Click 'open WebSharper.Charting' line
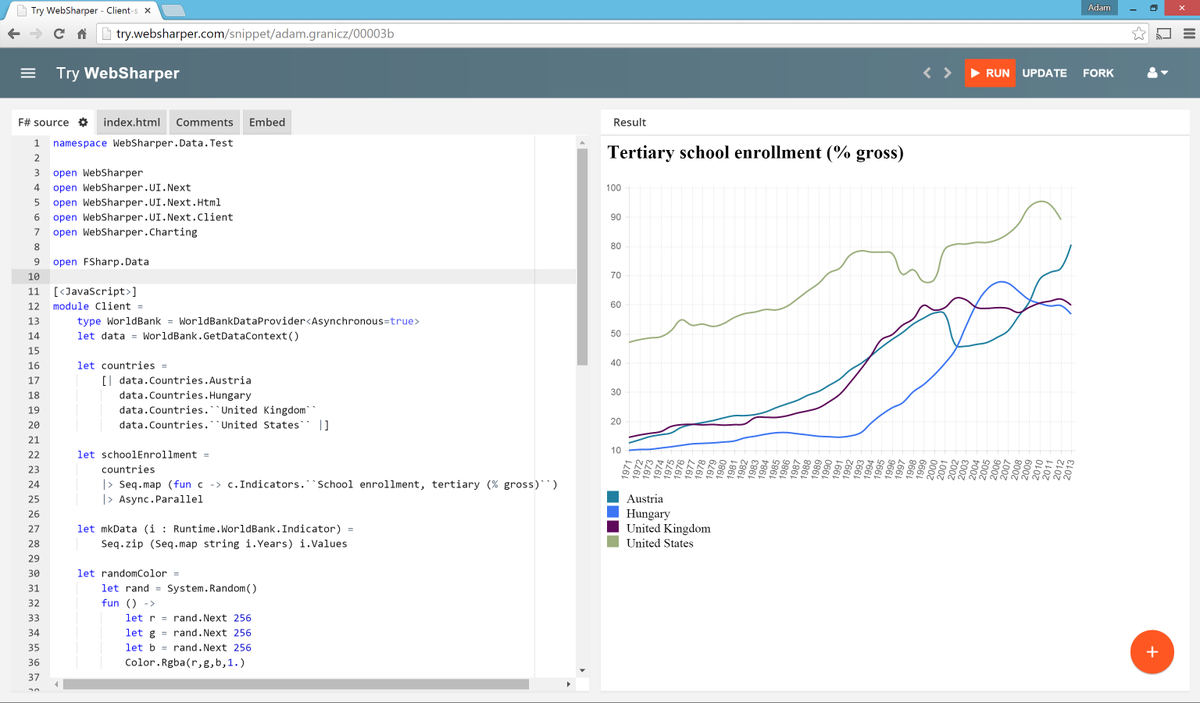The image size is (1200, 703). [x=125, y=232]
